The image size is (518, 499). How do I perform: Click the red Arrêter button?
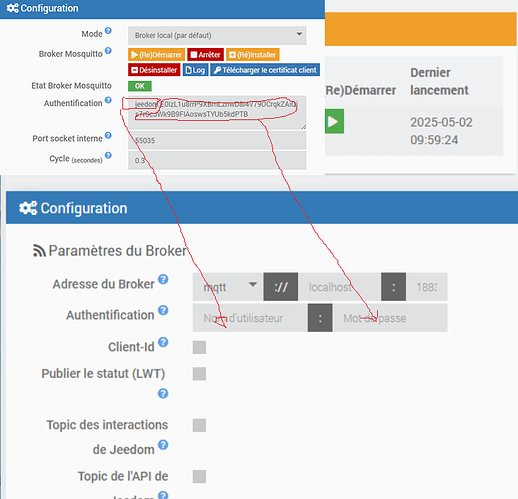[205, 55]
